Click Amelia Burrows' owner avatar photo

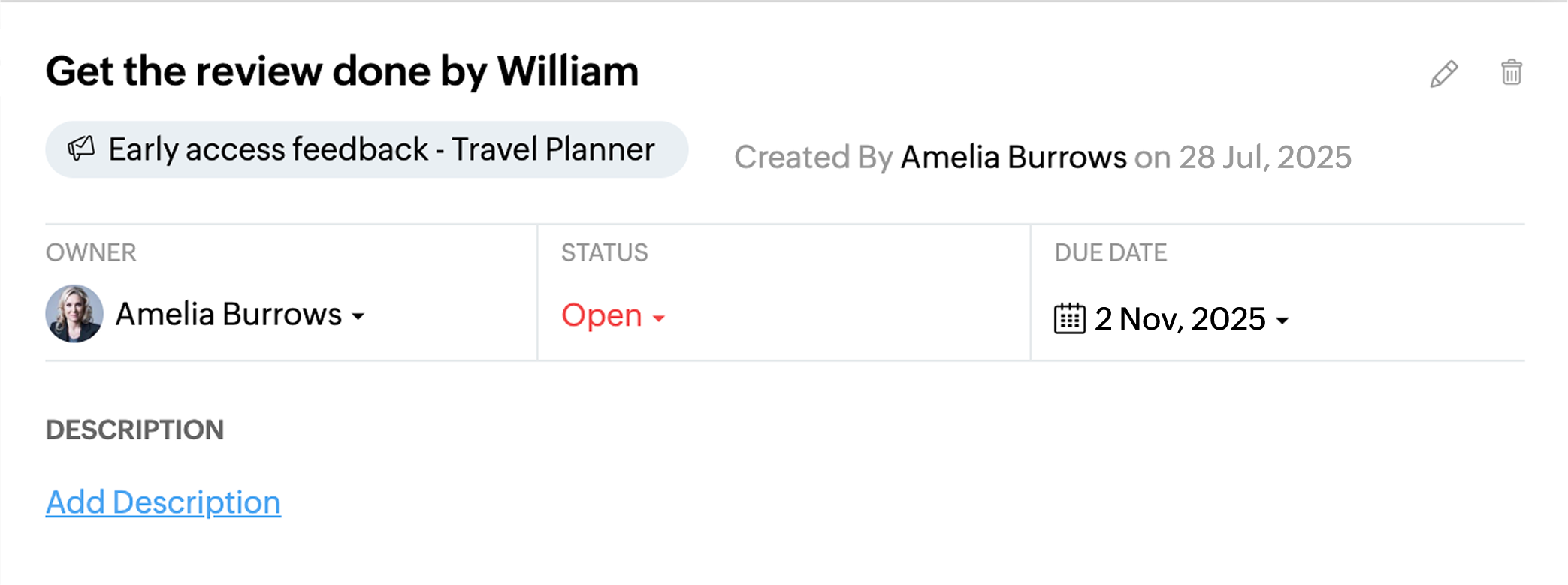coord(74,314)
